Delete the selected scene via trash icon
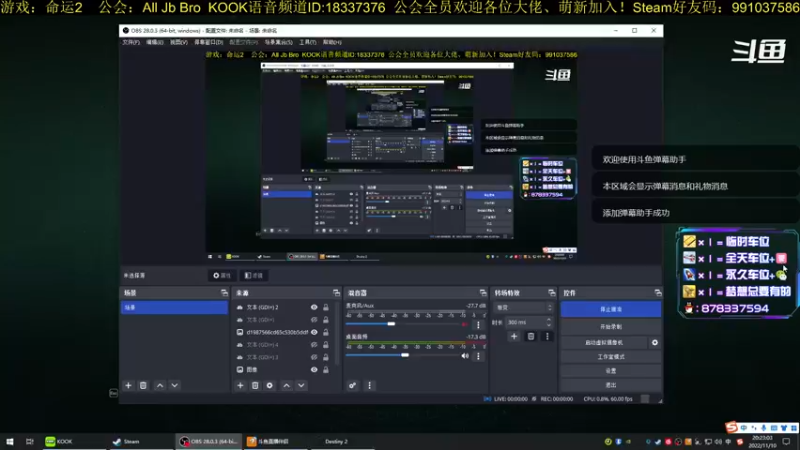Screen dimensions: 800x450 click(143, 386)
